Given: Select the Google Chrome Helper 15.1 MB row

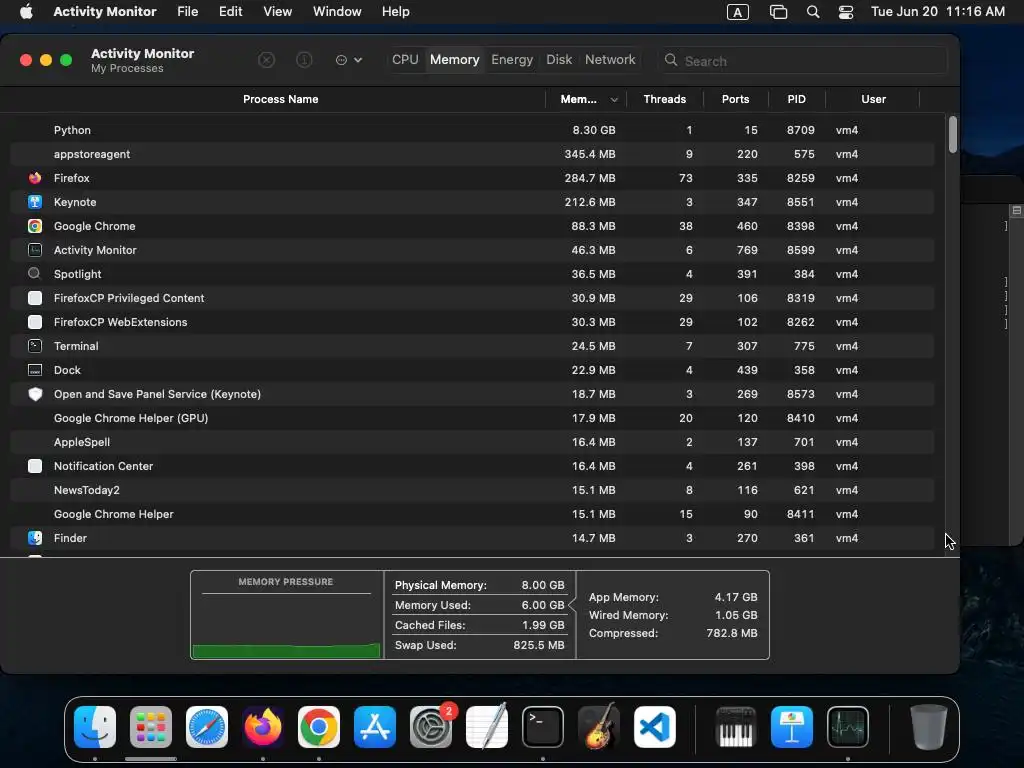Looking at the screenshot, I should tap(472, 514).
